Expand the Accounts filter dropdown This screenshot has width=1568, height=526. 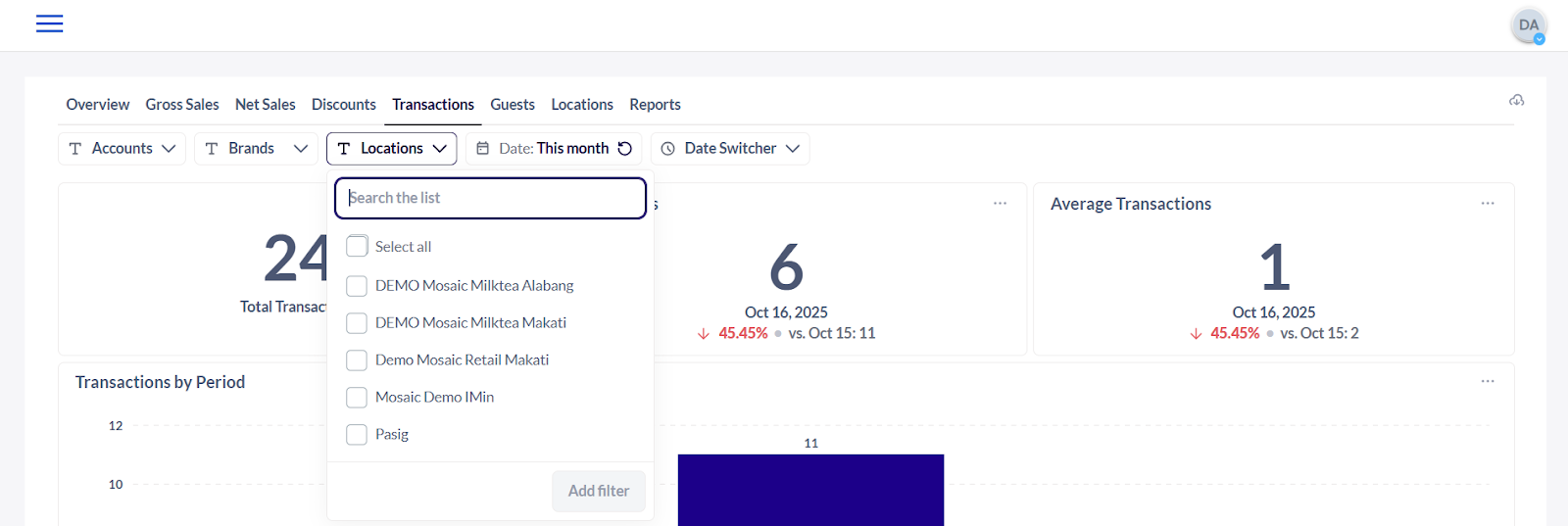pos(122,149)
